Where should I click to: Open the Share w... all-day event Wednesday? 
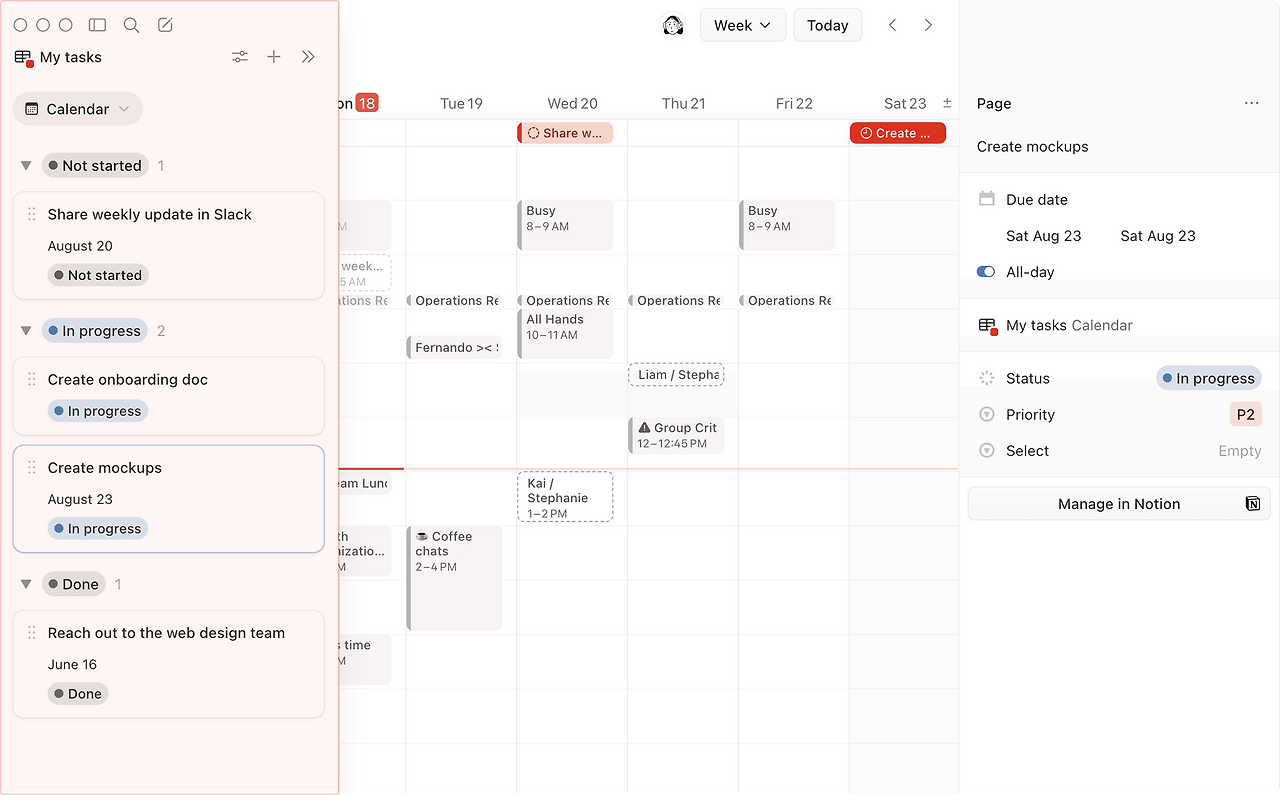[565, 133]
